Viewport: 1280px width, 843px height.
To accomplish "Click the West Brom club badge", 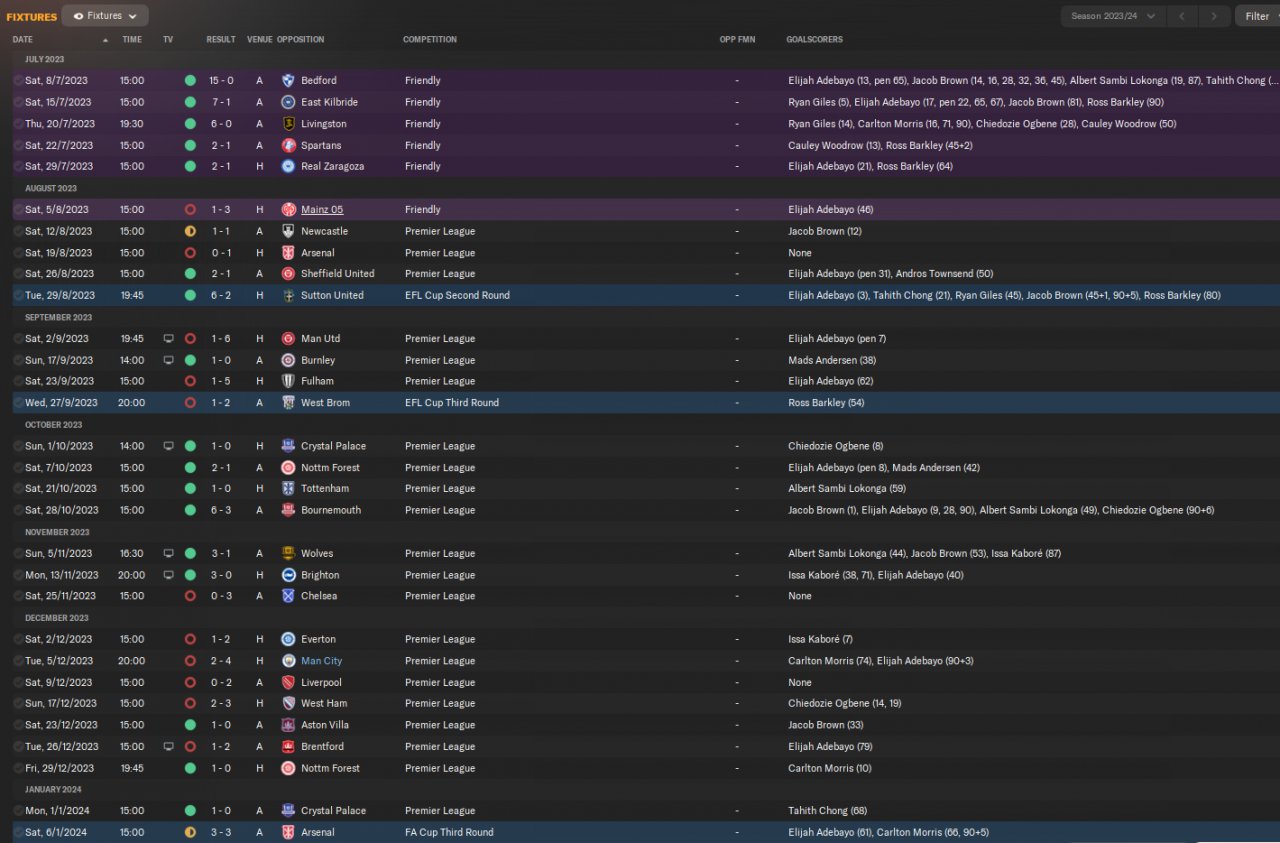I will [x=288, y=403].
